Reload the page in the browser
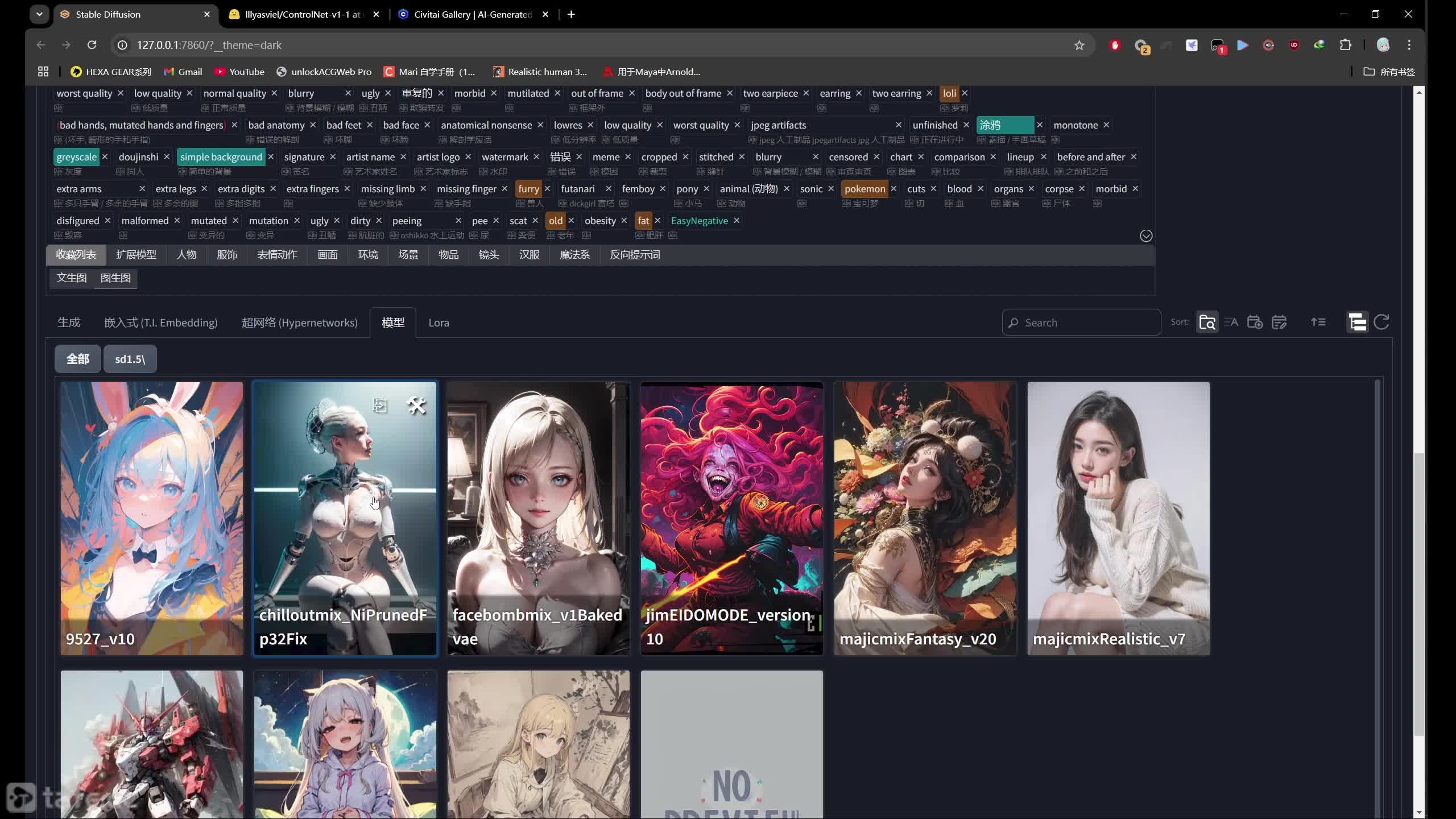This screenshot has height=819, width=1456. [92, 45]
